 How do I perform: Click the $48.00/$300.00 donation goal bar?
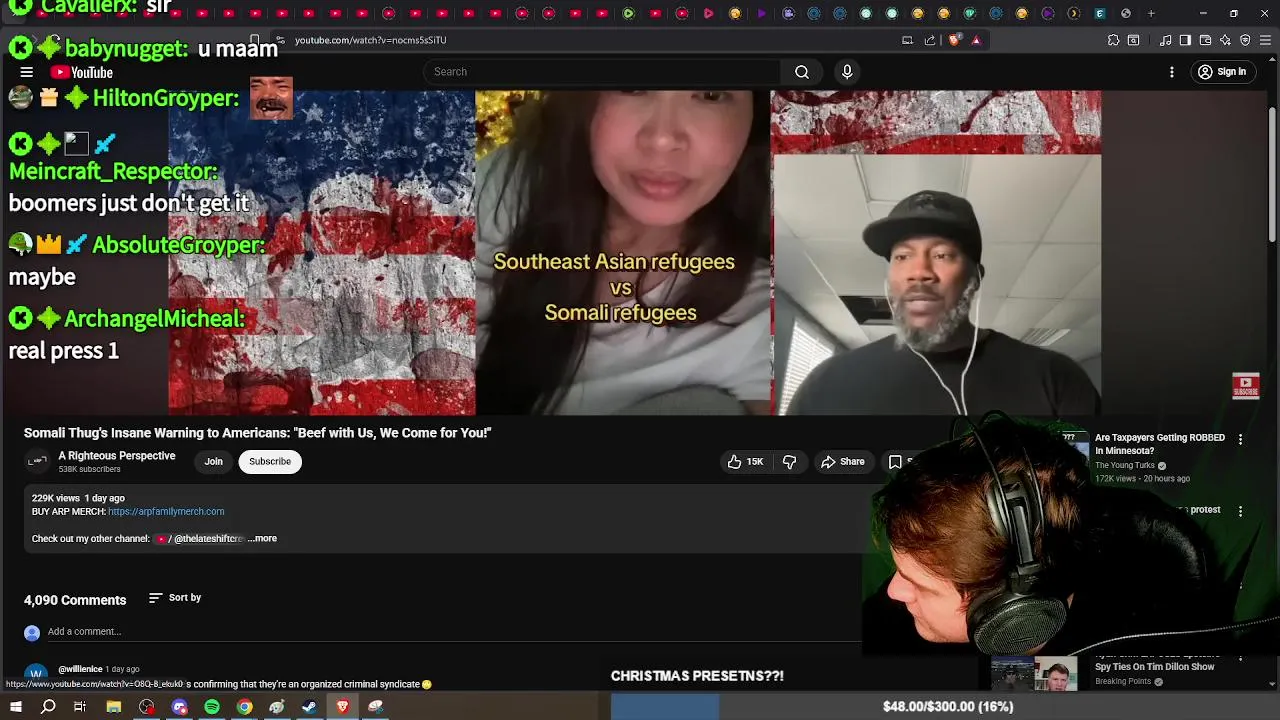click(948, 707)
